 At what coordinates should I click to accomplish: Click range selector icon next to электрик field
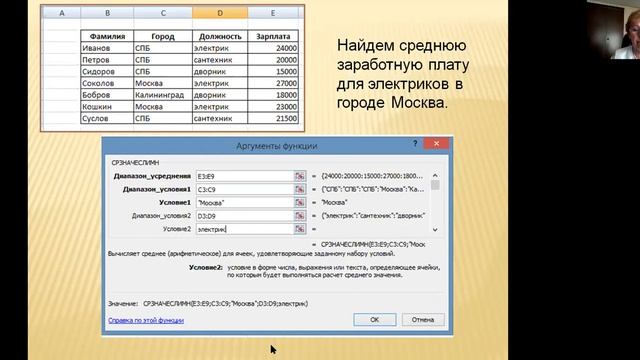300,229
